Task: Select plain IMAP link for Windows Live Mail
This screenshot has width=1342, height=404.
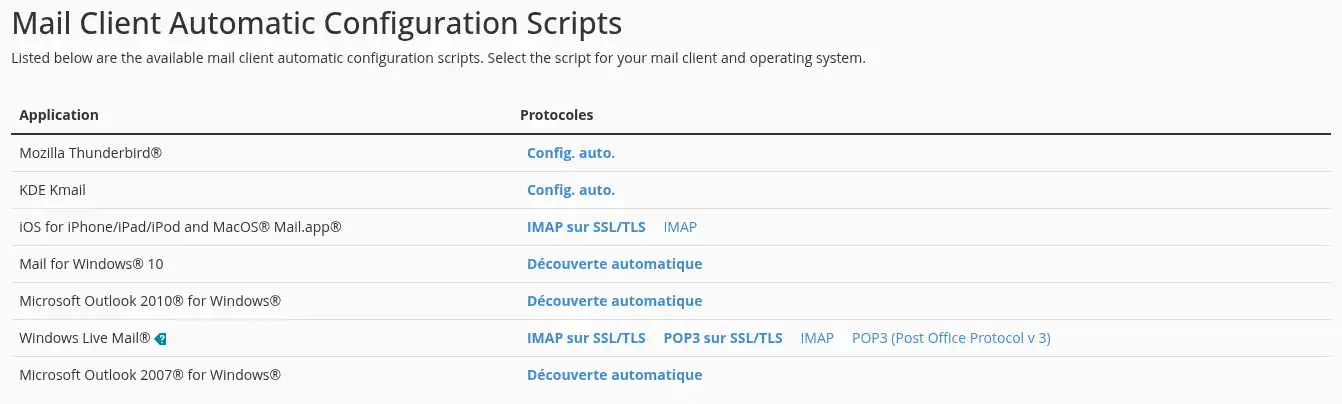Action: pyautogui.click(x=817, y=338)
